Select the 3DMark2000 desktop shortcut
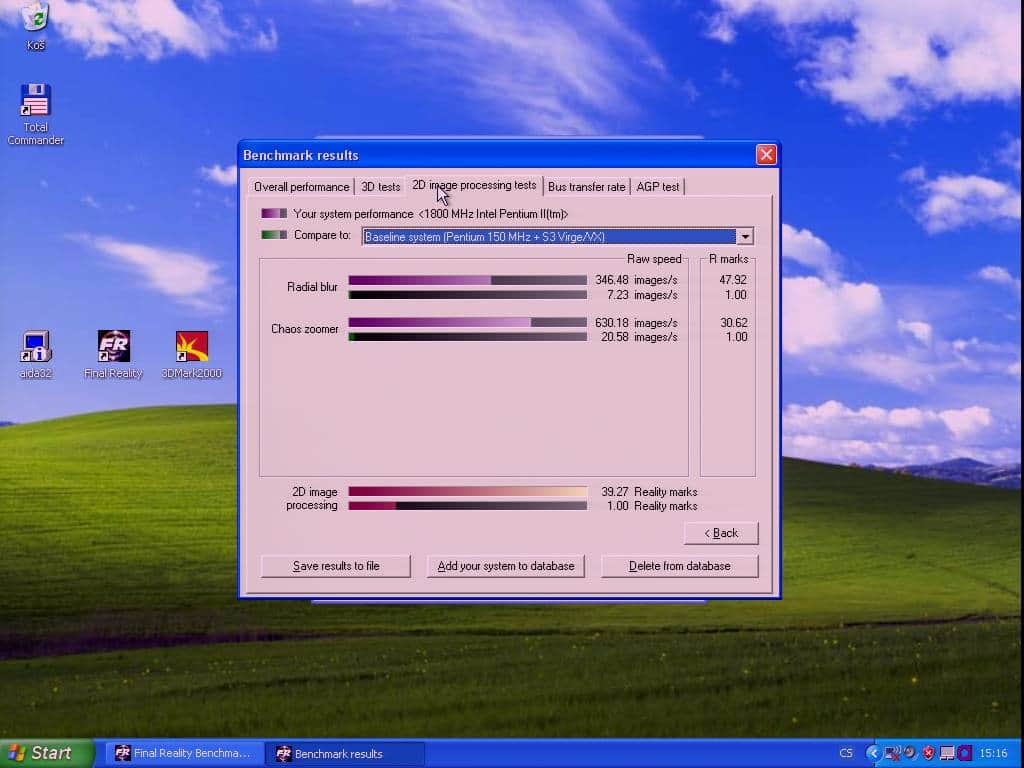Screen dimensions: 1024x768 (x=191, y=354)
